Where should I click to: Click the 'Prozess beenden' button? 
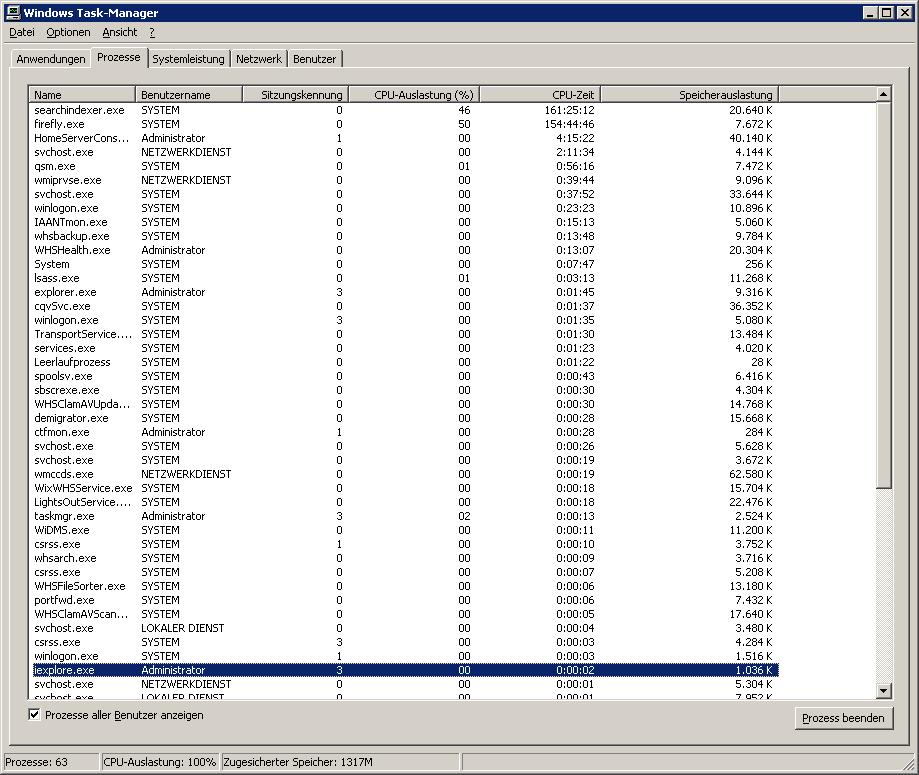click(843, 718)
